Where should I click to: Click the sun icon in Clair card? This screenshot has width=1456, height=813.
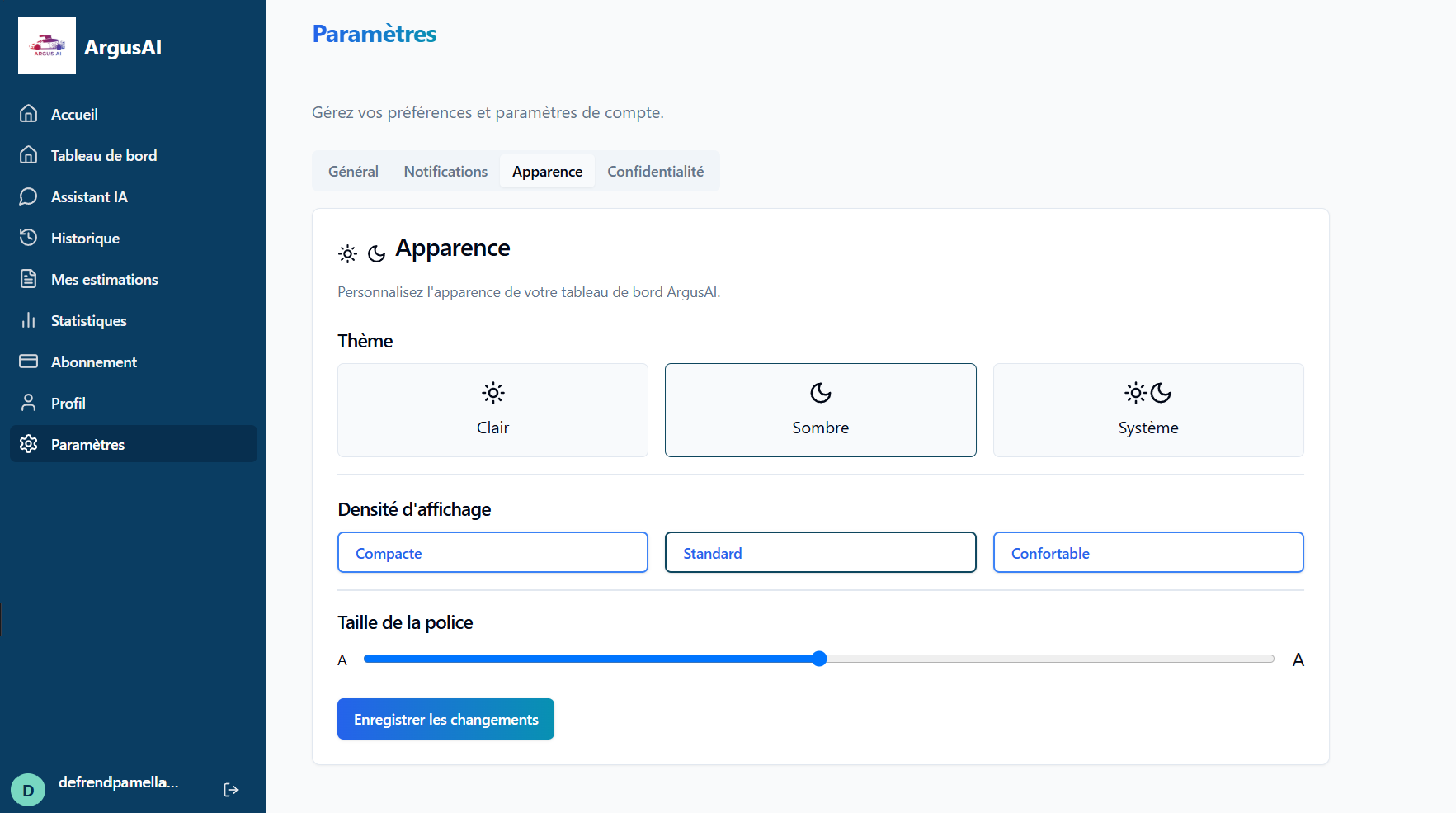[x=493, y=393]
